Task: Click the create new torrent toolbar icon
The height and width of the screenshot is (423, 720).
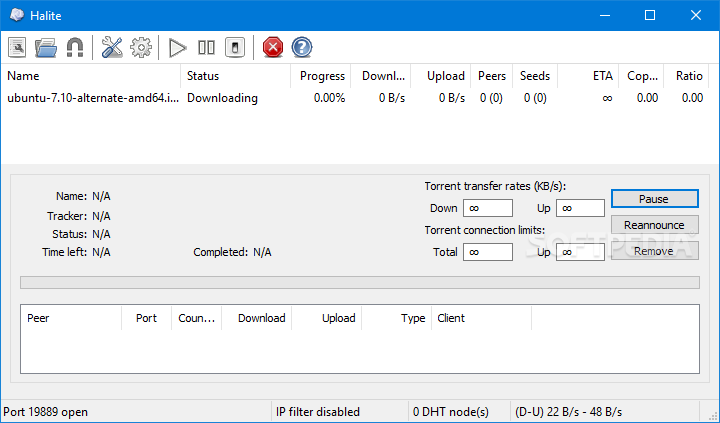Action: (17, 47)
